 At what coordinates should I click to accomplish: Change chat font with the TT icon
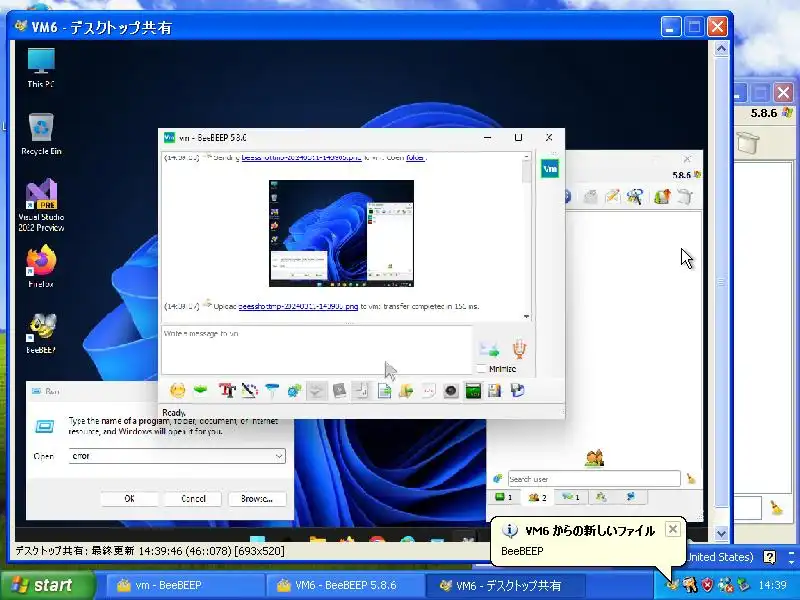(227, 391)
